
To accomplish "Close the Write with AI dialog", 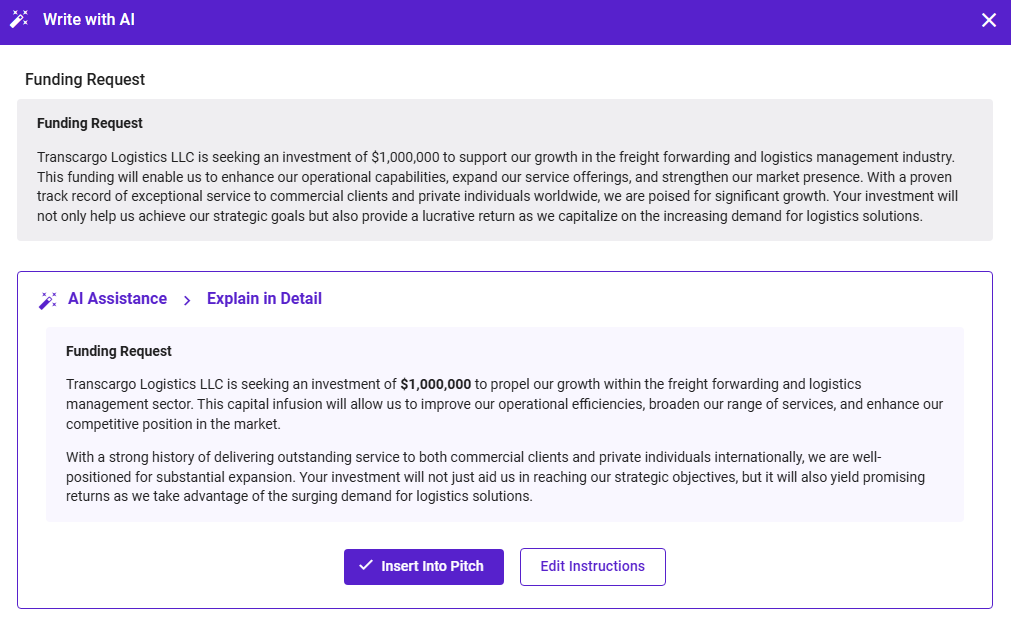I will tap(988, 20).
